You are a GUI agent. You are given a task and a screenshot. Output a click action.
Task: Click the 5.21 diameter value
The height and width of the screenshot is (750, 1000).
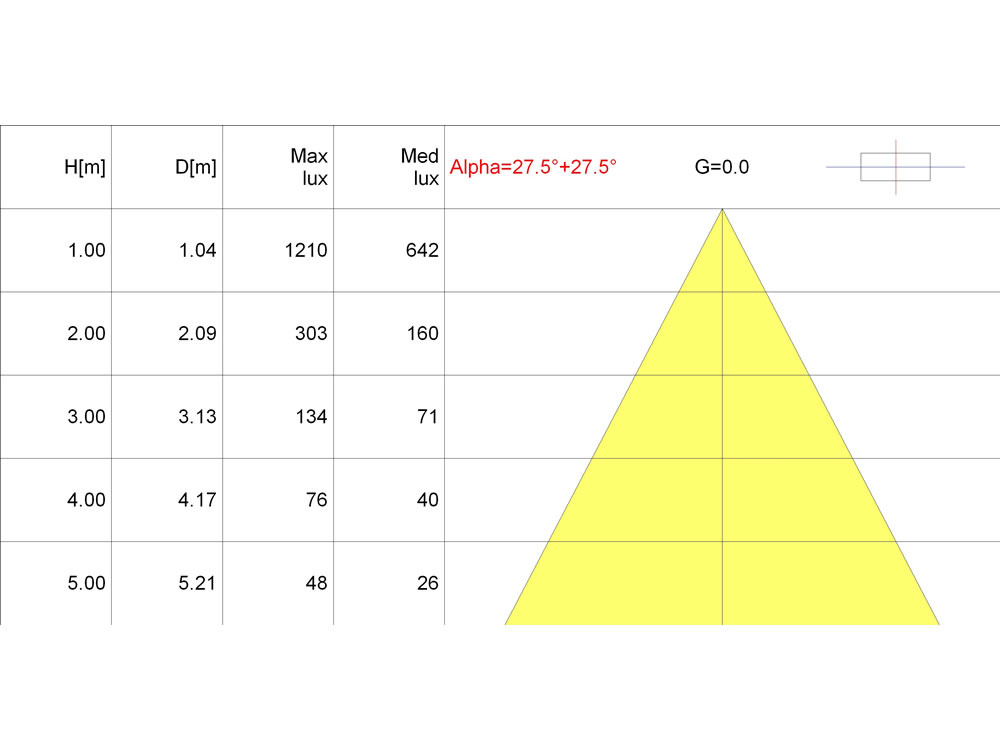pos(197,583)
